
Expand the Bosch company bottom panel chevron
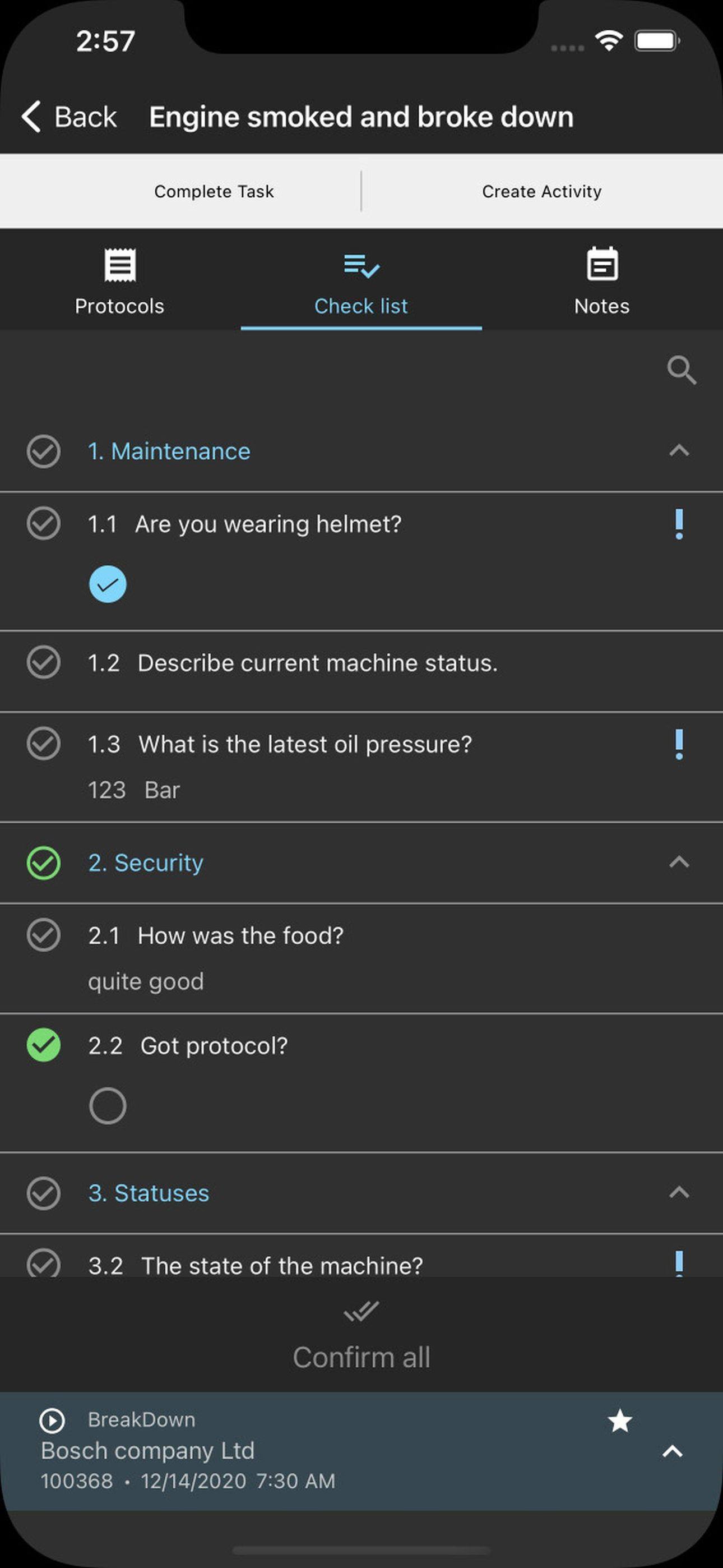click(x=672, y=1451)
